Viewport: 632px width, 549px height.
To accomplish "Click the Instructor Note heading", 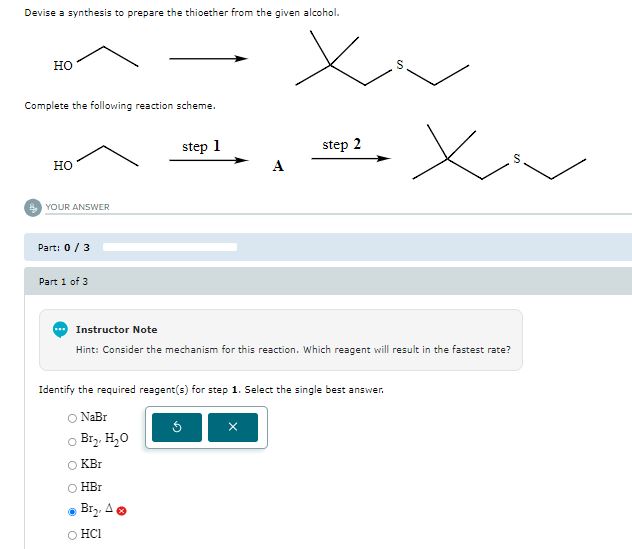I will pos(116,329).
